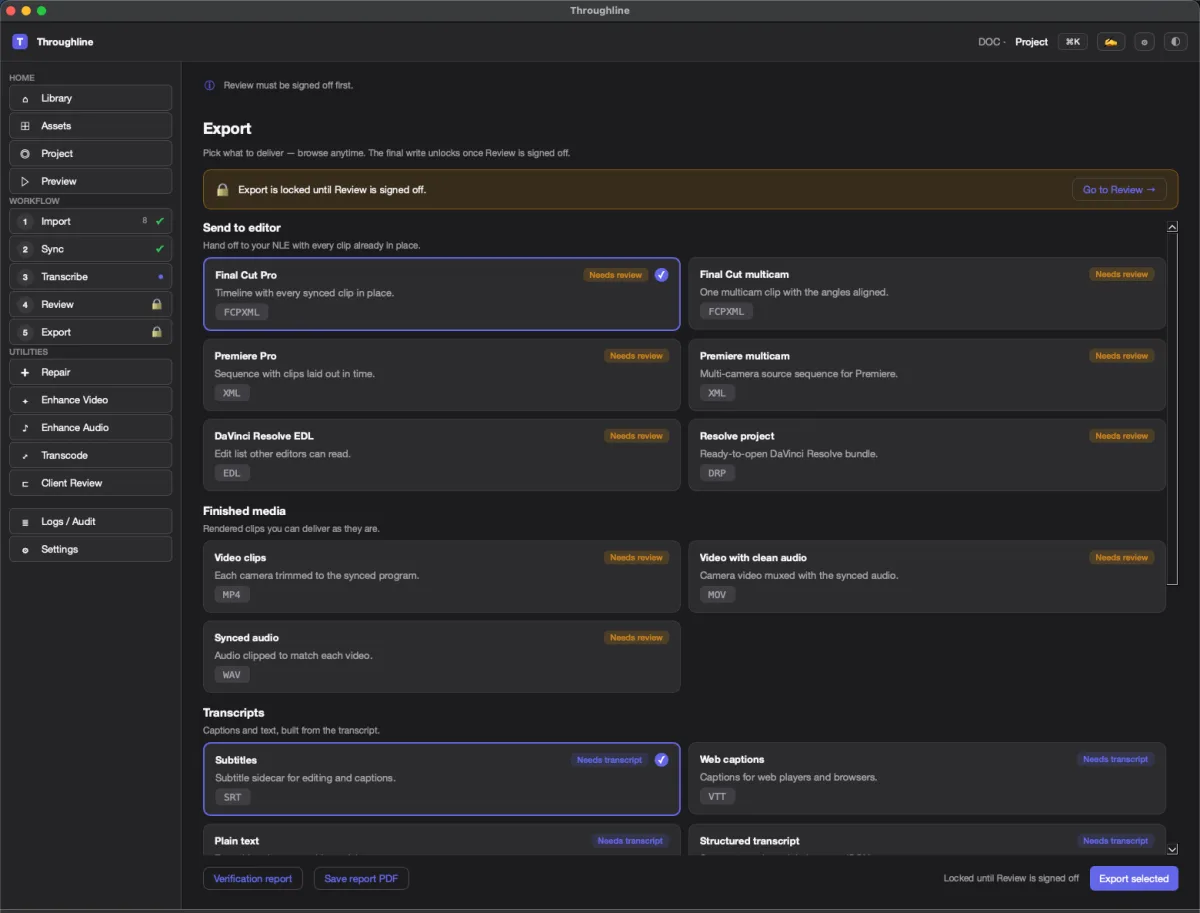The width and height of the screenshot is (1200, 913).
Task: Select the Video clips MP4 card
Action: click(x=442, y=577)
